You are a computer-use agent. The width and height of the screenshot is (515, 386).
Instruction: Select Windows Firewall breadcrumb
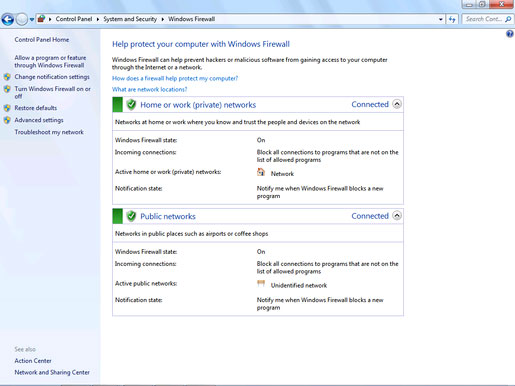191,19
